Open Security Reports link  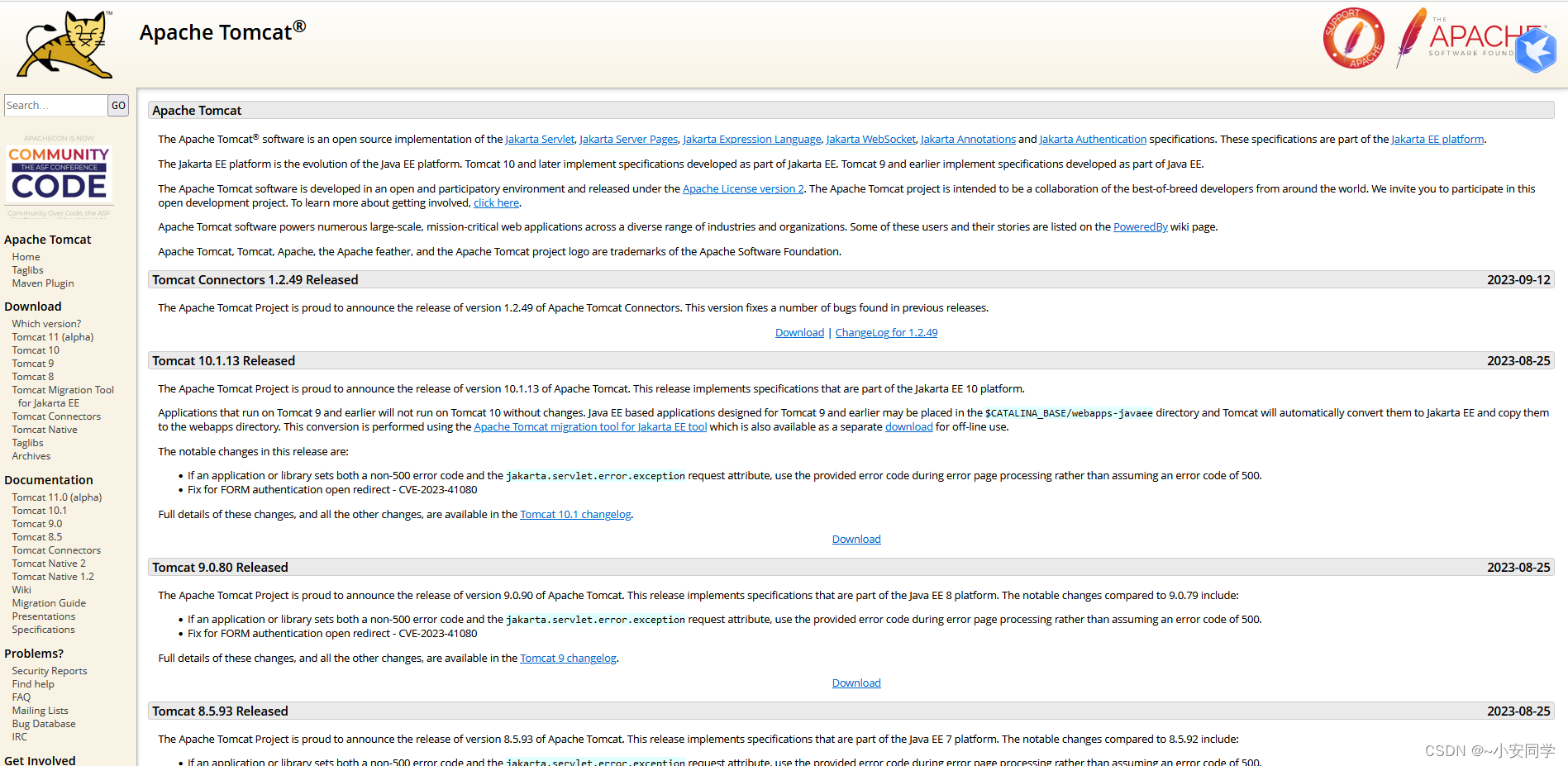click(x=50, y=671)
